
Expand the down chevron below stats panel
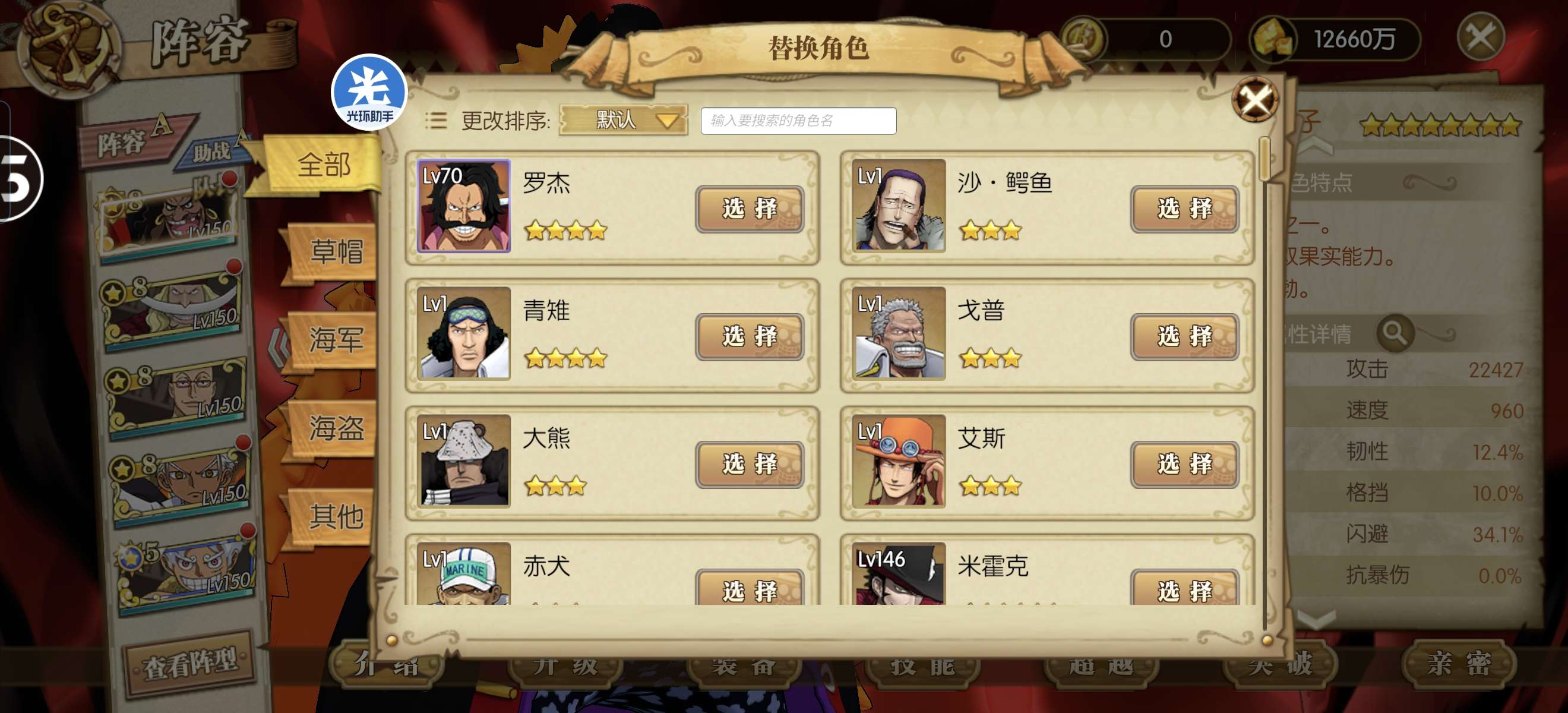tap(1316, 620)
